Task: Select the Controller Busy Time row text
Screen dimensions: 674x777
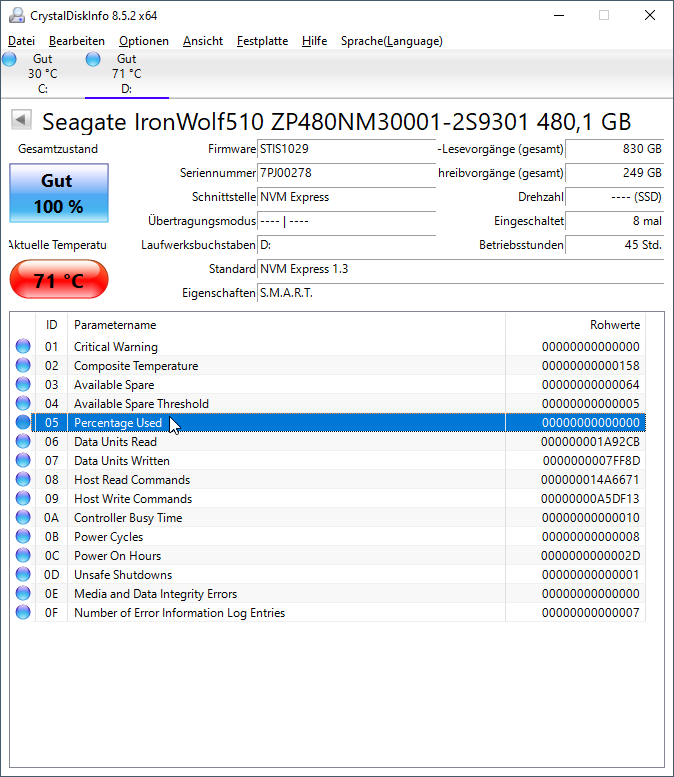Action: coord(128,517)
